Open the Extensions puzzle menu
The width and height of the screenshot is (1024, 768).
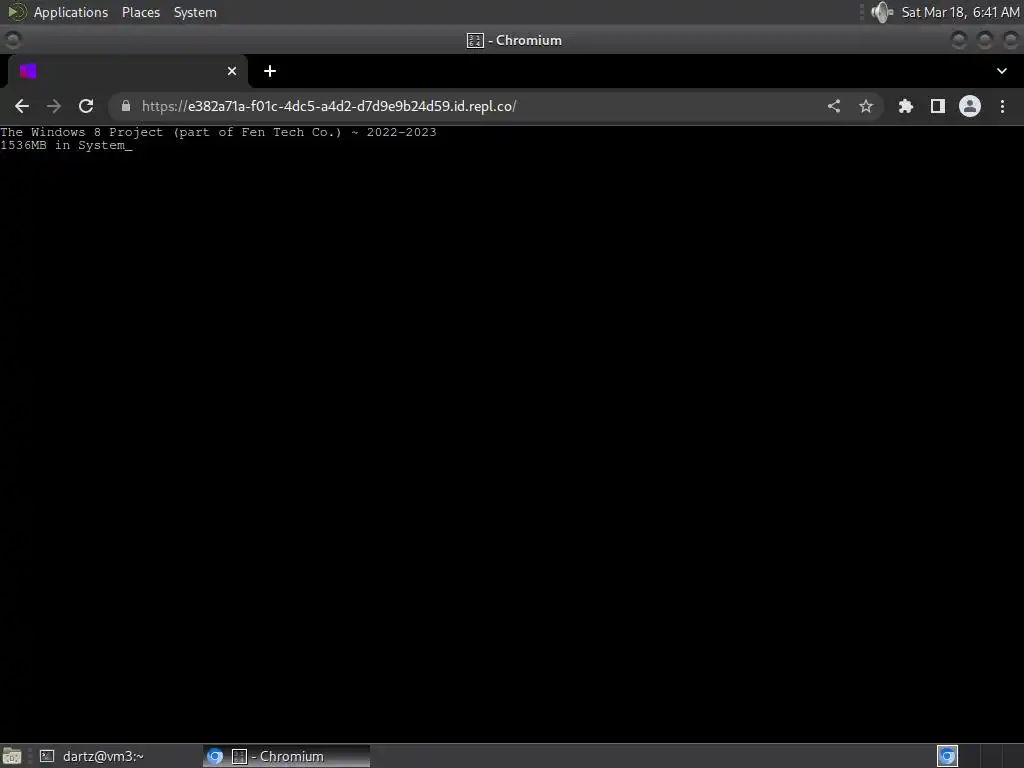pos(905,106)
